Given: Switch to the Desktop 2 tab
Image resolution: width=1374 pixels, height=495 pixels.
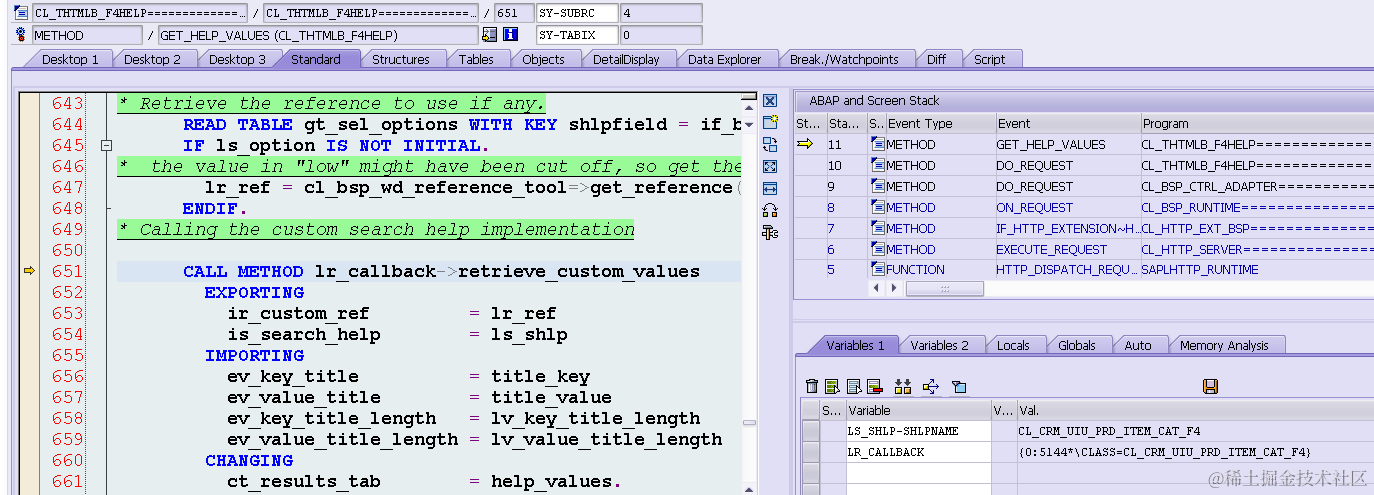Looking at the screenshot, I should point(152,59).
